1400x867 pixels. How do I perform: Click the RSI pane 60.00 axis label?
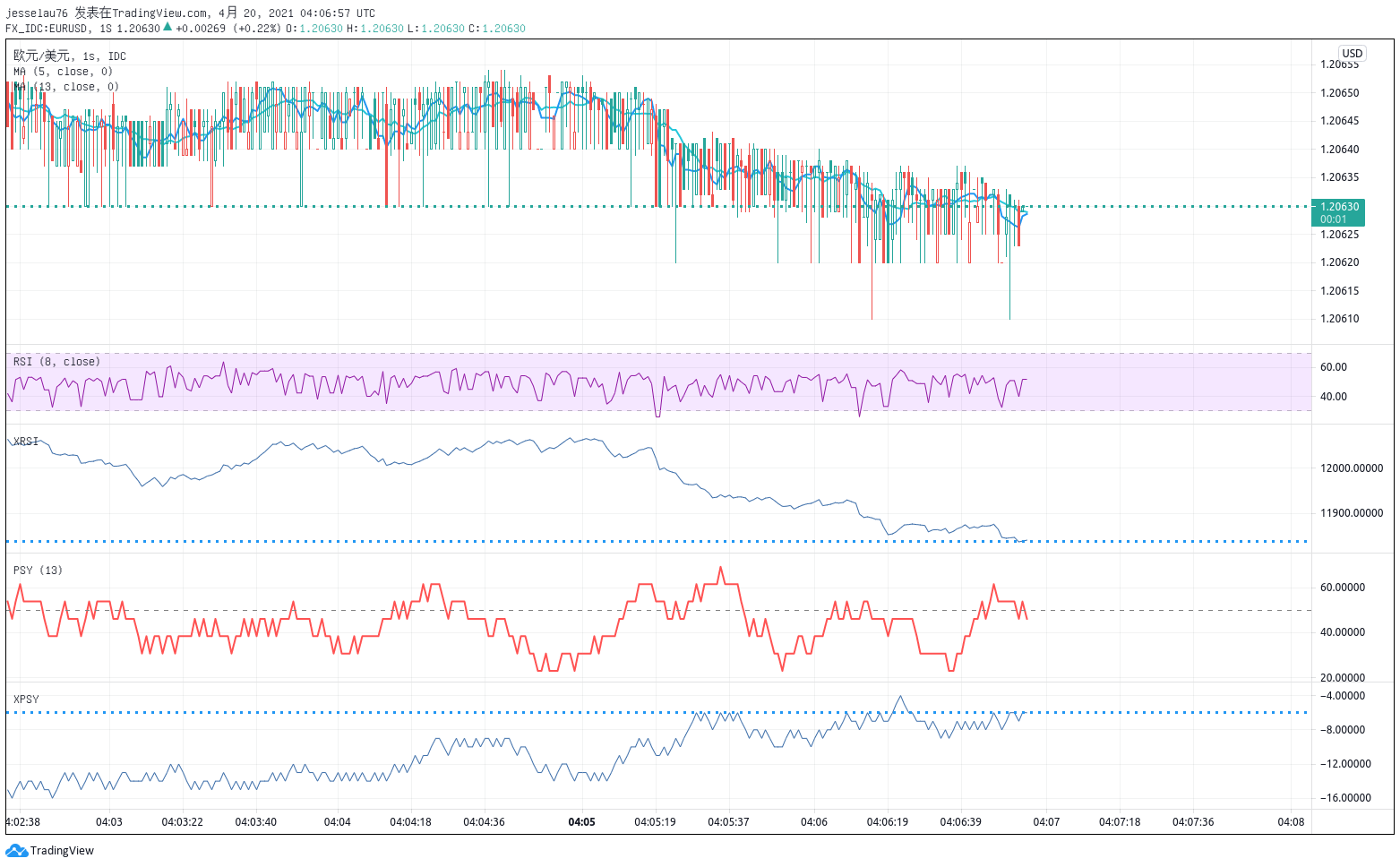click(1333, 367)
